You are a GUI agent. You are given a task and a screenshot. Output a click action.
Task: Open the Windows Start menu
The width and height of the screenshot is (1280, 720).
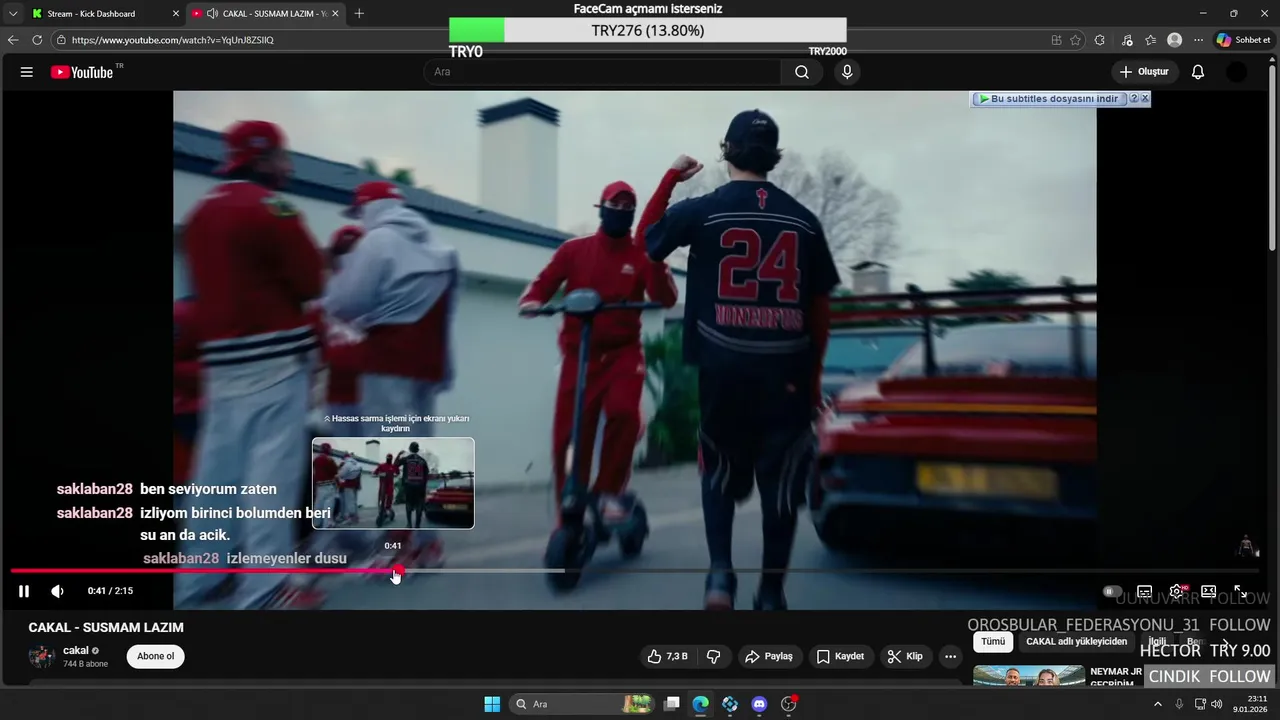(x=492, y=704)
